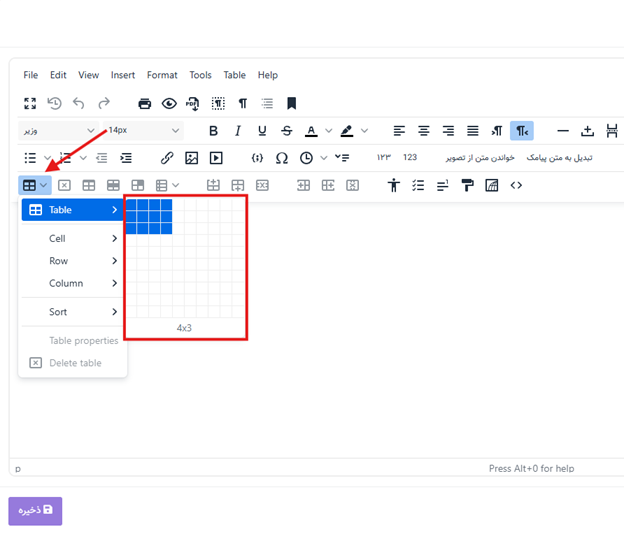Click the print icon

(144, 103)
